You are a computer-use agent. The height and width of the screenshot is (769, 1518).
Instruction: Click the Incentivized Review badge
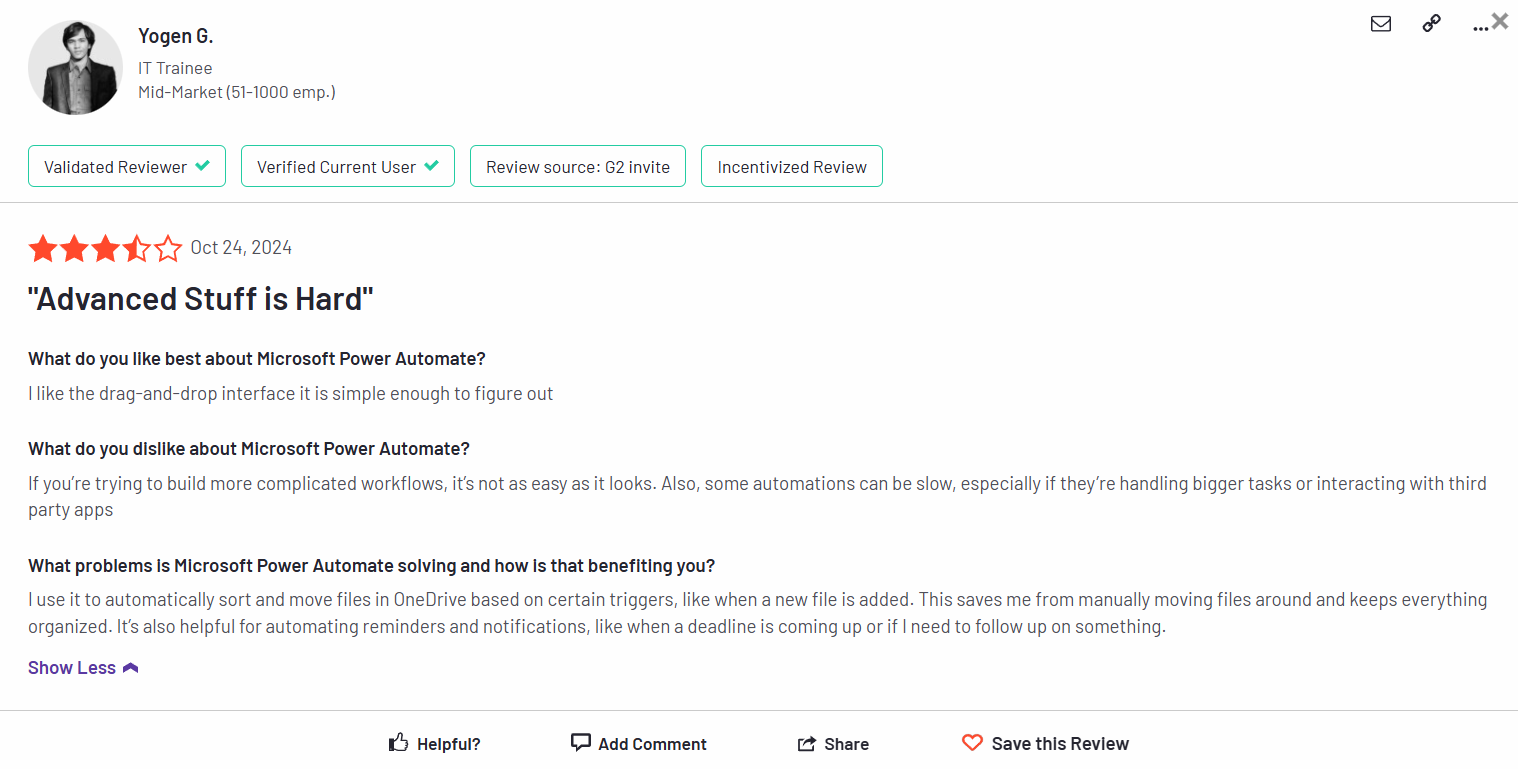pyautogui.click(x=792, y=166)
